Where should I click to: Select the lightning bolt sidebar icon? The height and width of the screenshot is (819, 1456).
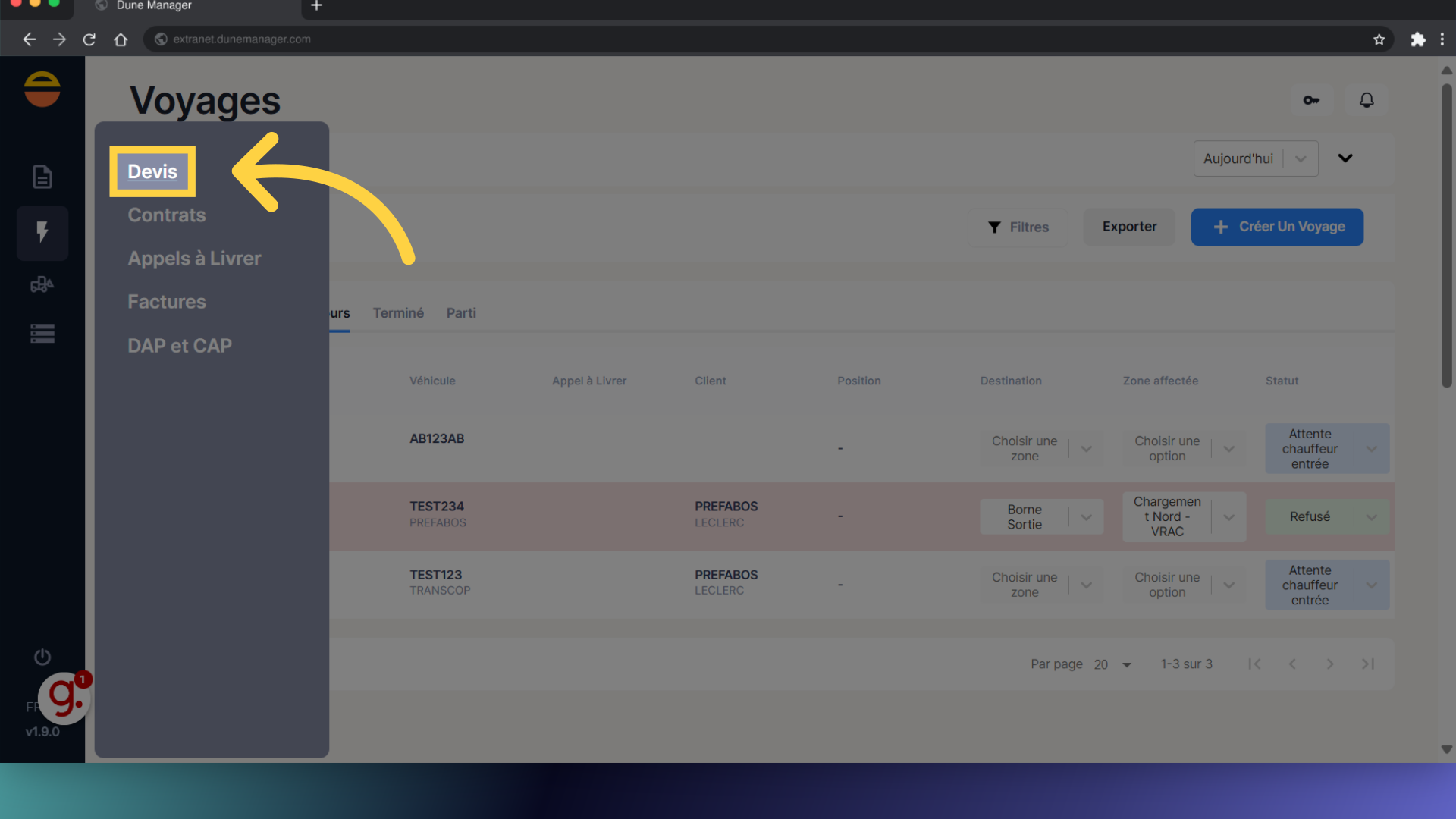click(42, 232)
